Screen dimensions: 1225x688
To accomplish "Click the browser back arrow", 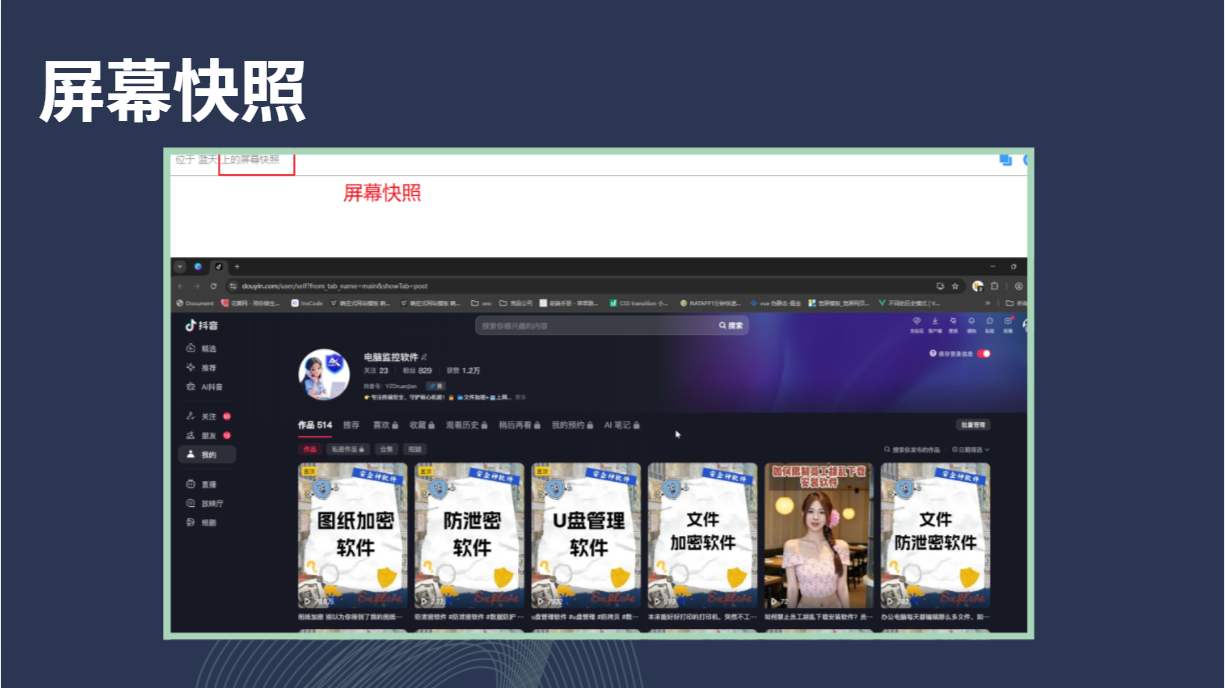I will [180, 286].
